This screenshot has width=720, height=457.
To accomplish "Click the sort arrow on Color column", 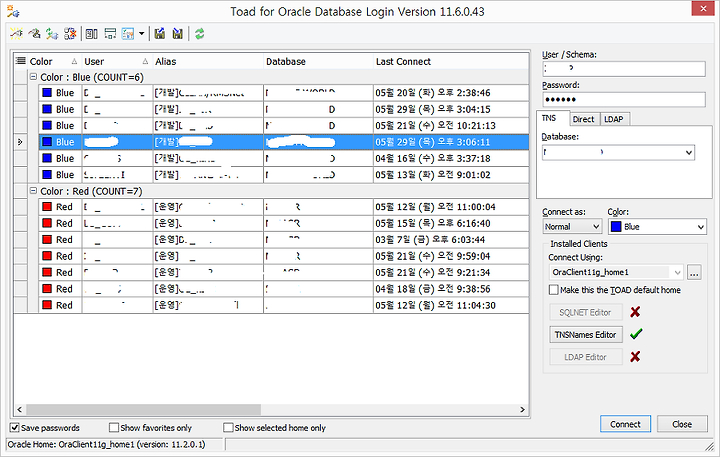I will [74, 62].
